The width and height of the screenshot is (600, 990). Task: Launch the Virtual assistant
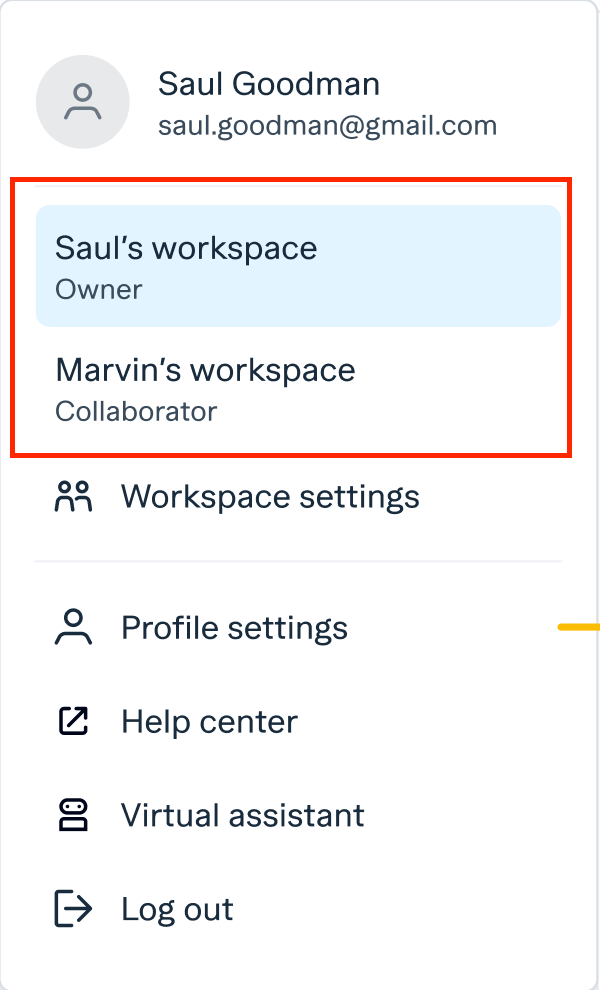pyautogui.click(x=298, y=815)
